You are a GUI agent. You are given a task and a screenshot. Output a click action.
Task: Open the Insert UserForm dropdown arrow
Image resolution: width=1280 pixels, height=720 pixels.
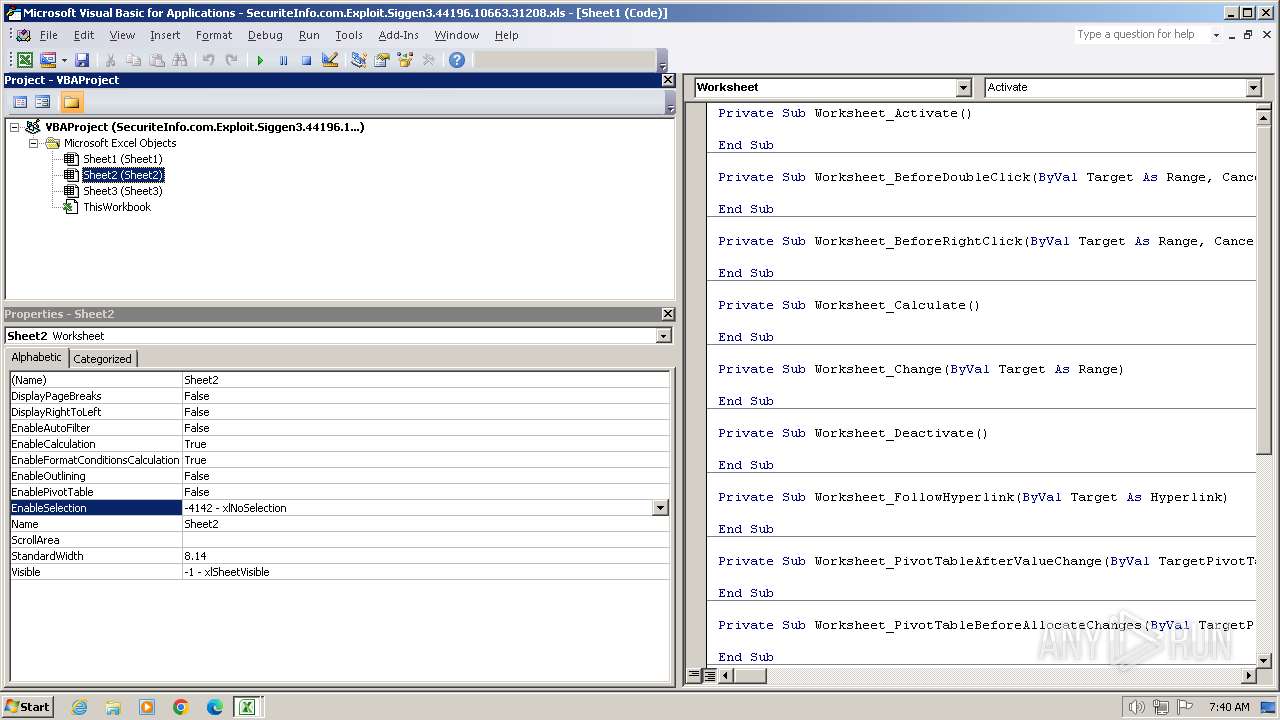(x=64, y=60)
